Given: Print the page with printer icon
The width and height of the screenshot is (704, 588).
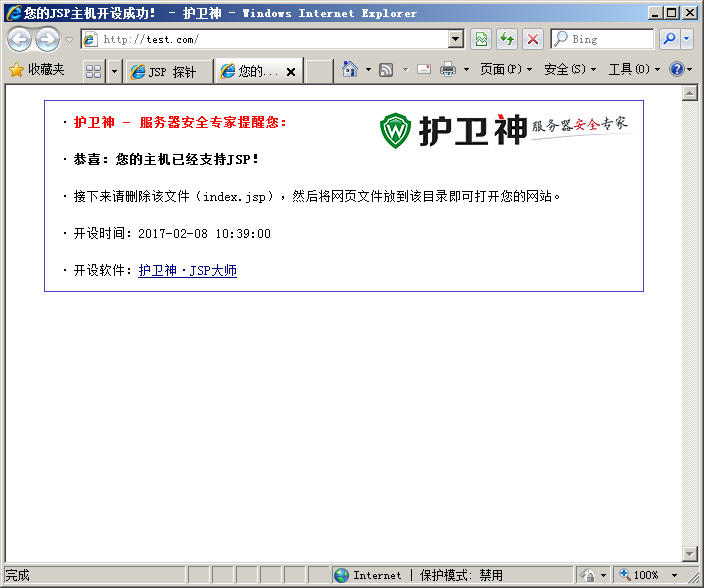Looking at the screenshot, I should (448, 70).
